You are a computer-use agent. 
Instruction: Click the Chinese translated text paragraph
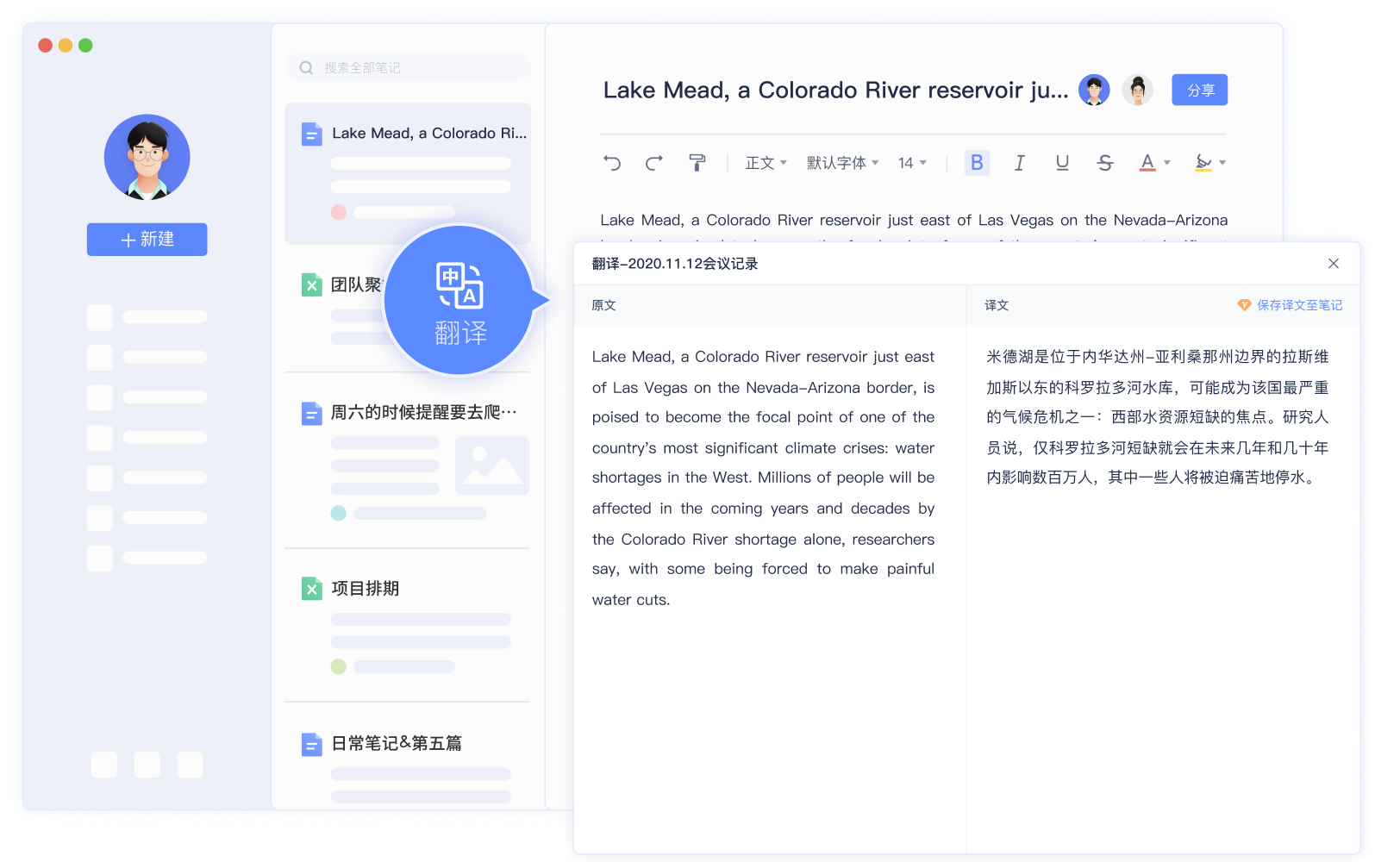1158,417
